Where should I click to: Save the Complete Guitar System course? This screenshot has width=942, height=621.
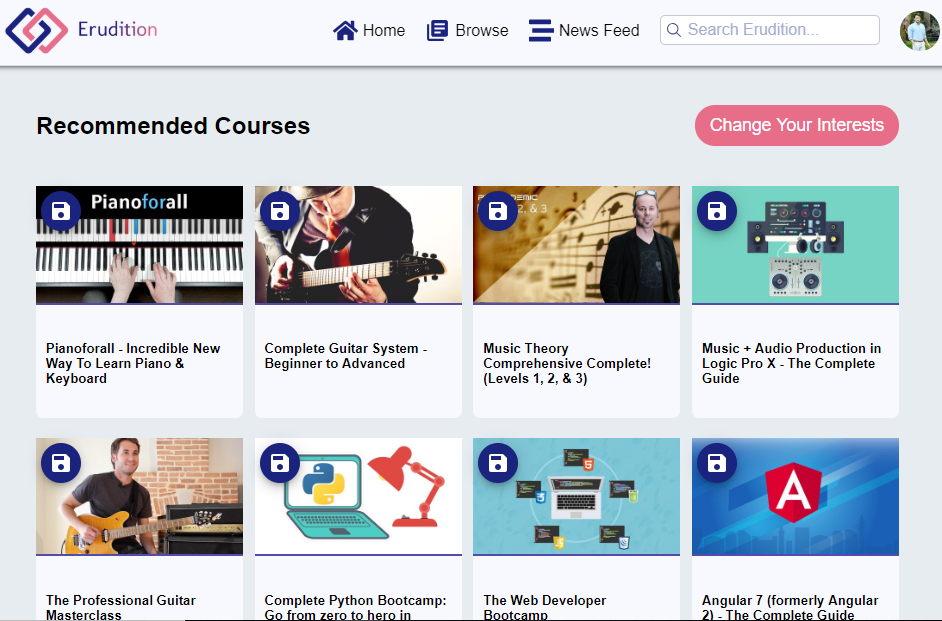[280, 211]
